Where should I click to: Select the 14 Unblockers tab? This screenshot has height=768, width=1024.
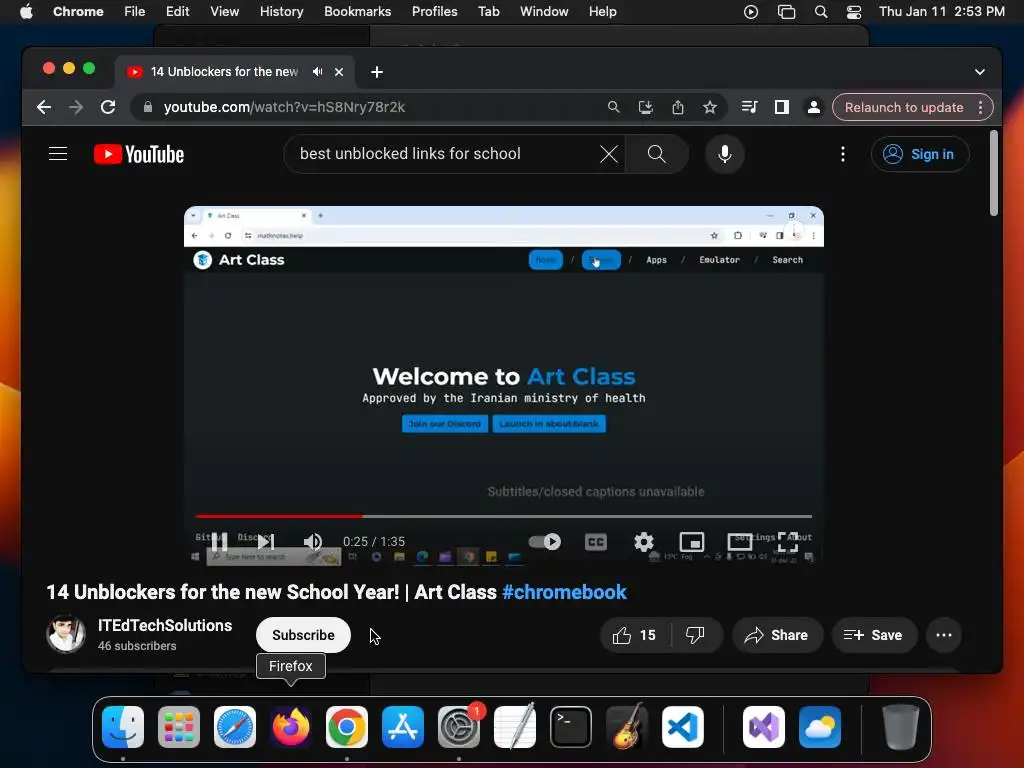tap(224, 72)
